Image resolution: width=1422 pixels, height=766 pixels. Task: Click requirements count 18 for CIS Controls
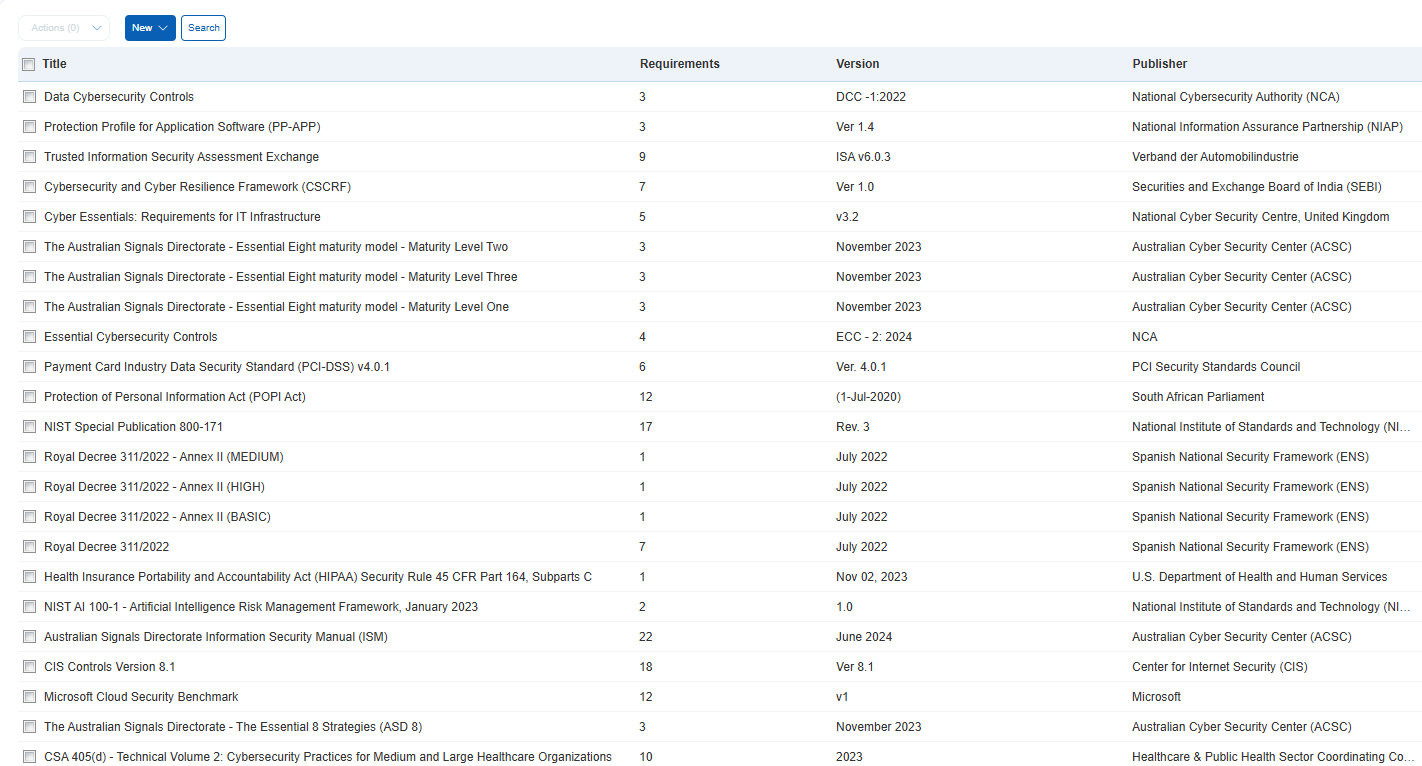tap(646, 667)
